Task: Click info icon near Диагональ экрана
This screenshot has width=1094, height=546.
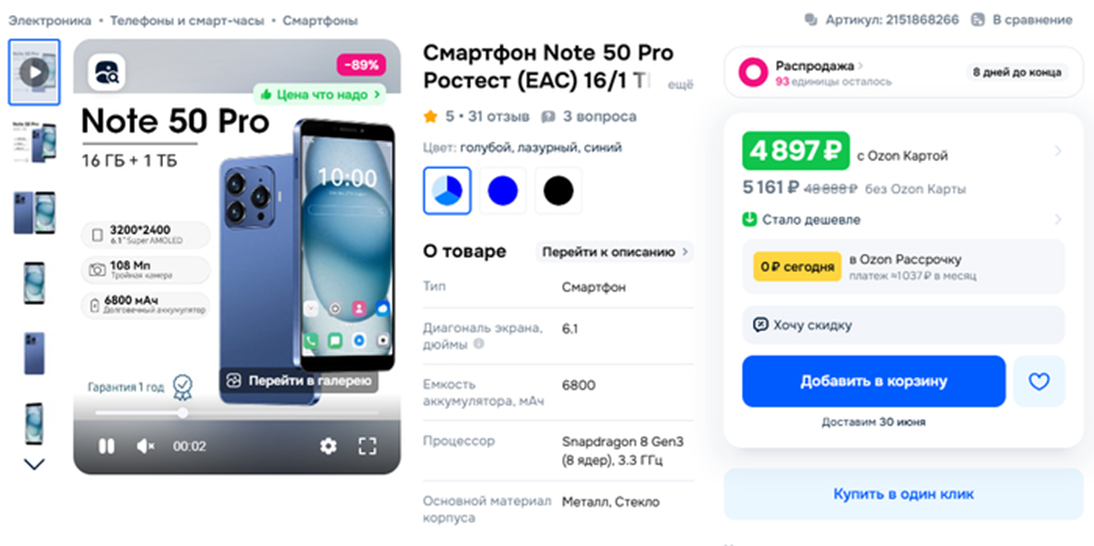Action: tap(479, 344)
